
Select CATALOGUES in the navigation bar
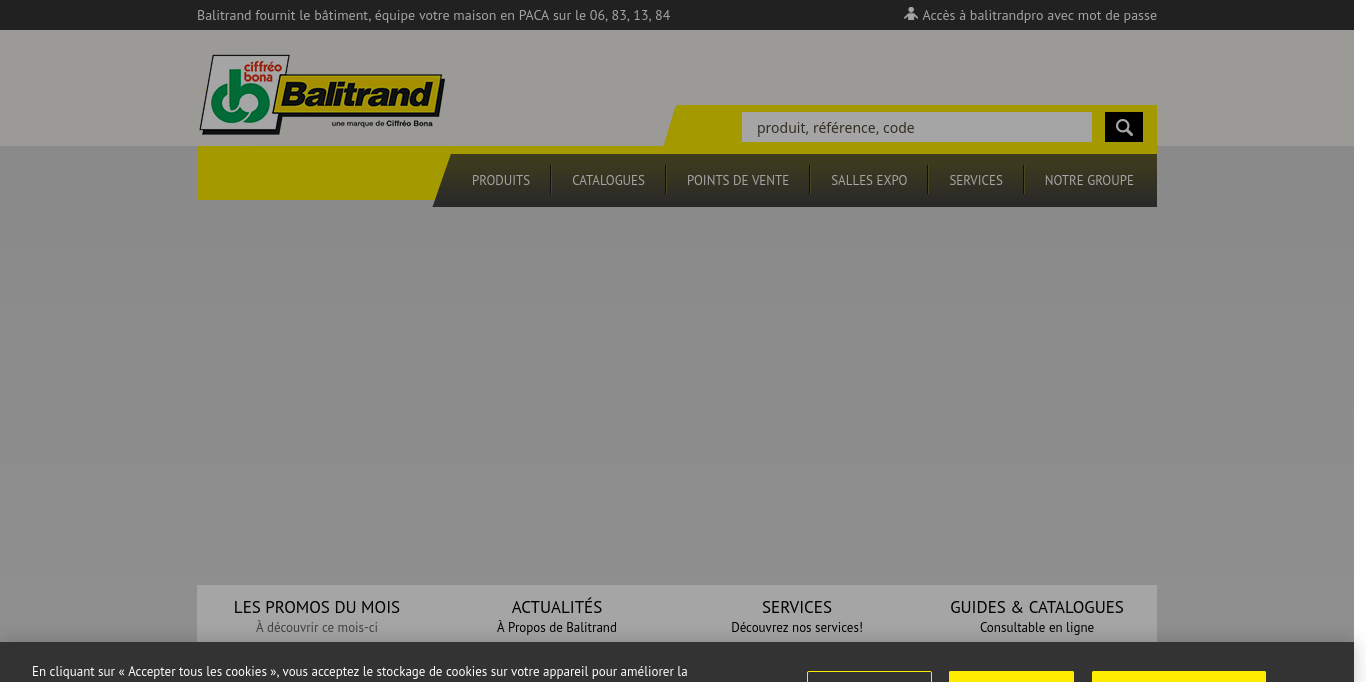608,180
